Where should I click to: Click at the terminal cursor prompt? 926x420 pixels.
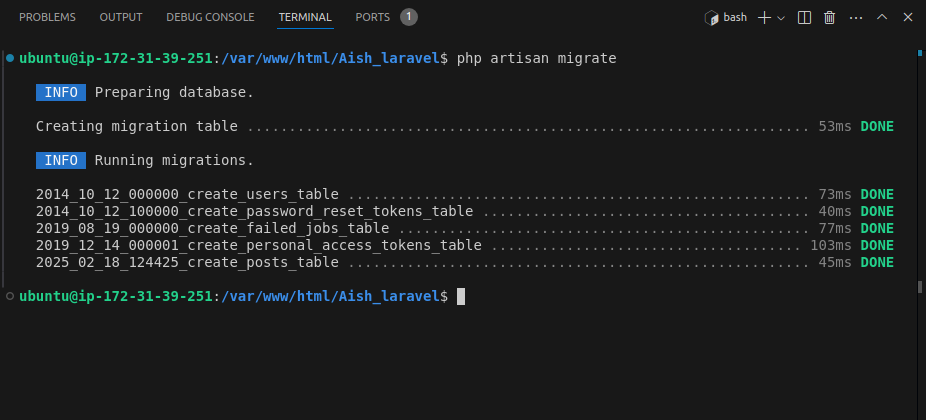pos(461,296)
